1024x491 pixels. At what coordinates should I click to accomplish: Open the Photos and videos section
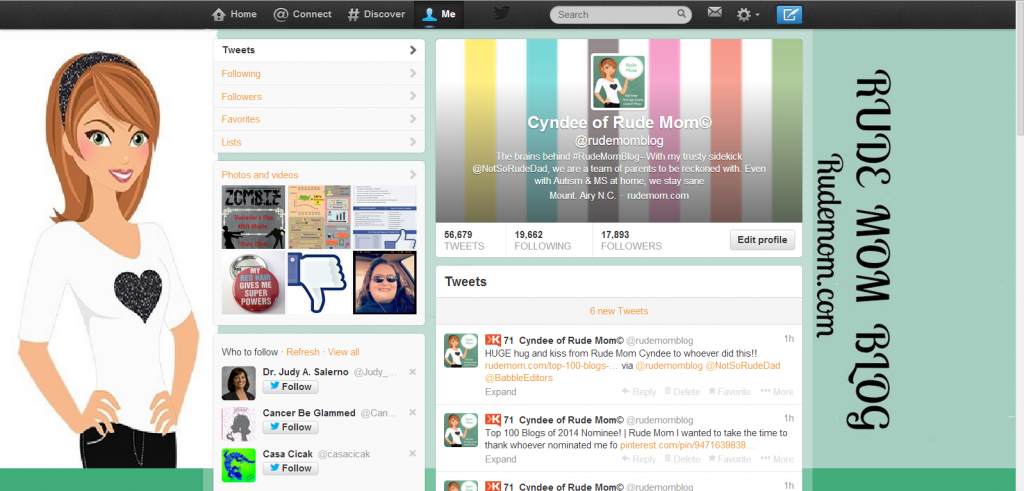click(x=259, y=175)
